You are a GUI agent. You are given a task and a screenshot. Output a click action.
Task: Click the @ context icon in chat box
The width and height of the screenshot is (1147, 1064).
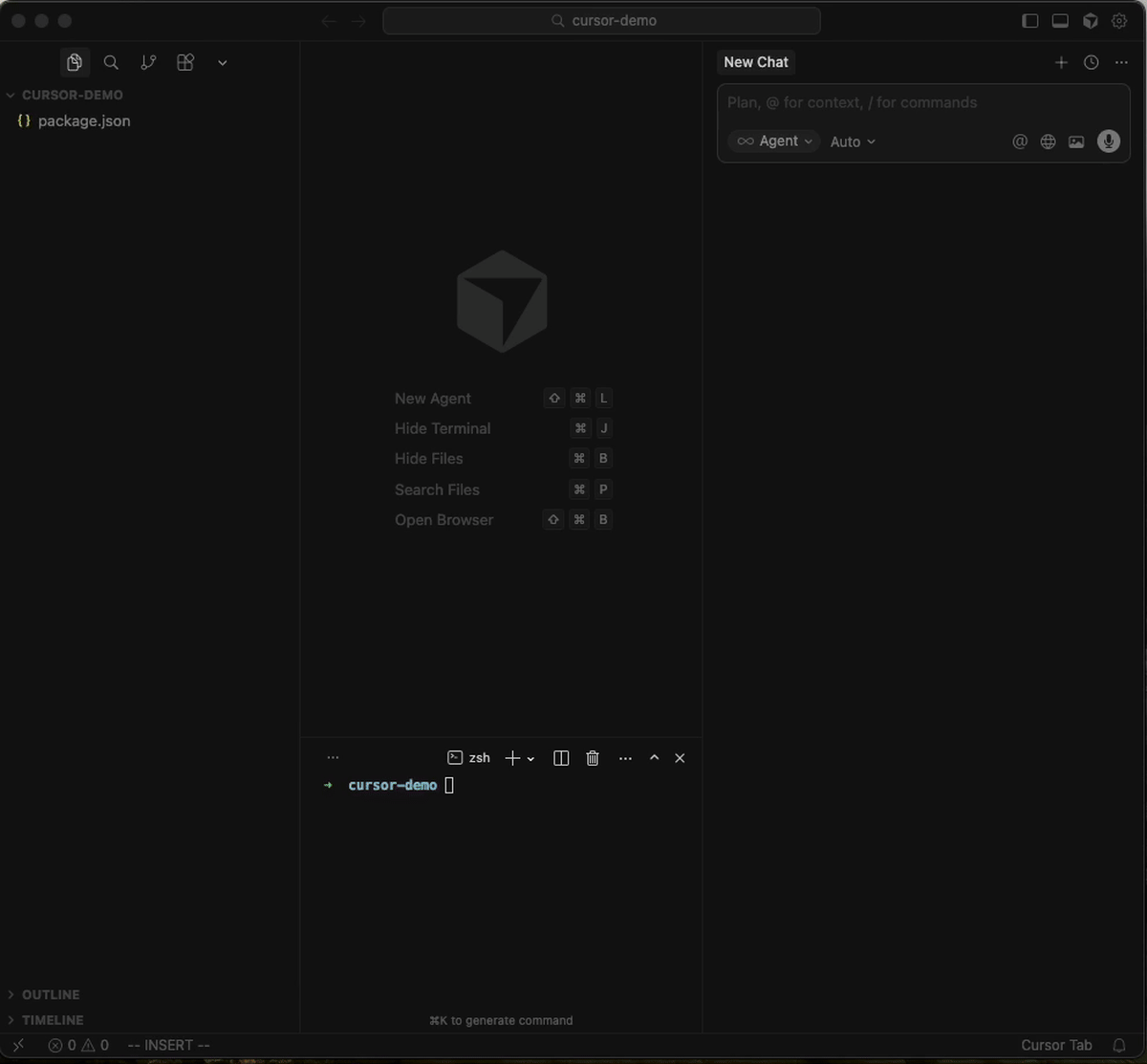[1019, 141]
